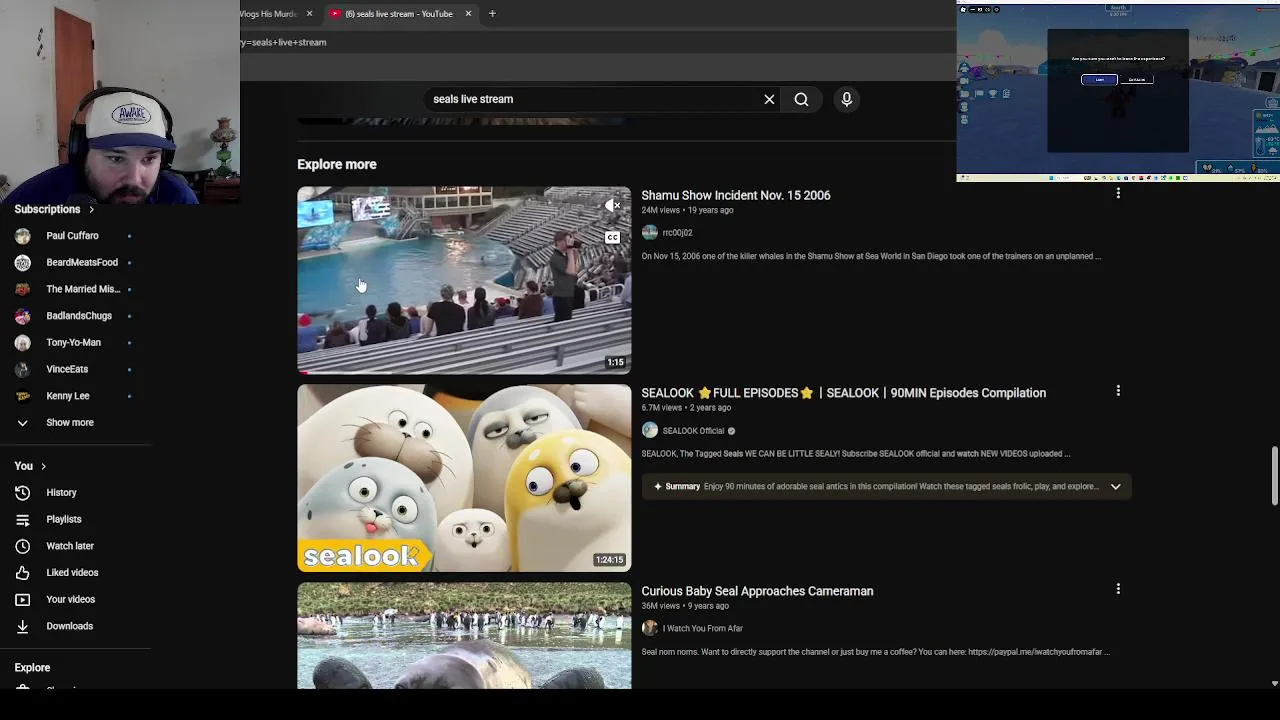1280x720 pixels.
Task: Expand the Subscriptions section chevron
Action: coord(91,209)
